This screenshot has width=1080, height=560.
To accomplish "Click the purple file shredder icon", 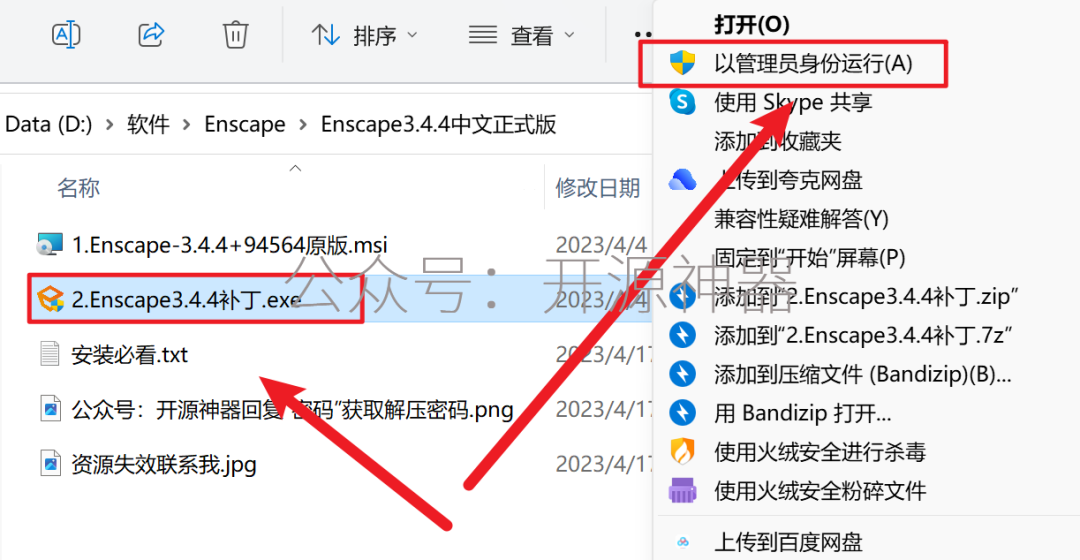I will coord(683,490).
